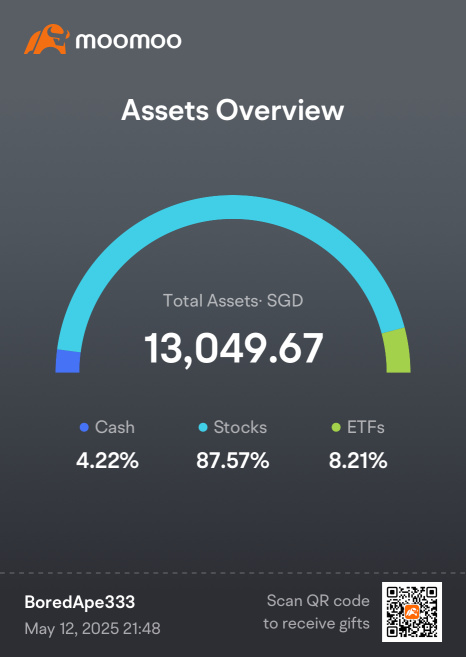Select the Stocks legend label
Screen dimensions: 466x657
tap(240, 427)
